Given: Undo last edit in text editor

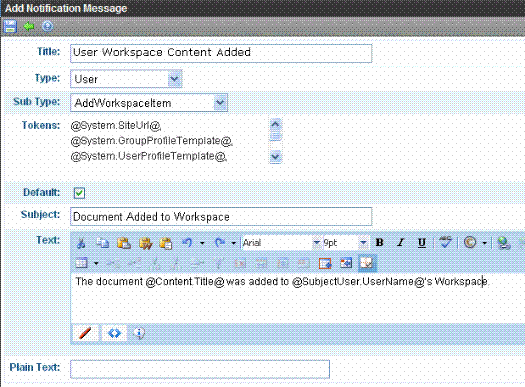Looking at the screenshot, I should tap(187, 243).
